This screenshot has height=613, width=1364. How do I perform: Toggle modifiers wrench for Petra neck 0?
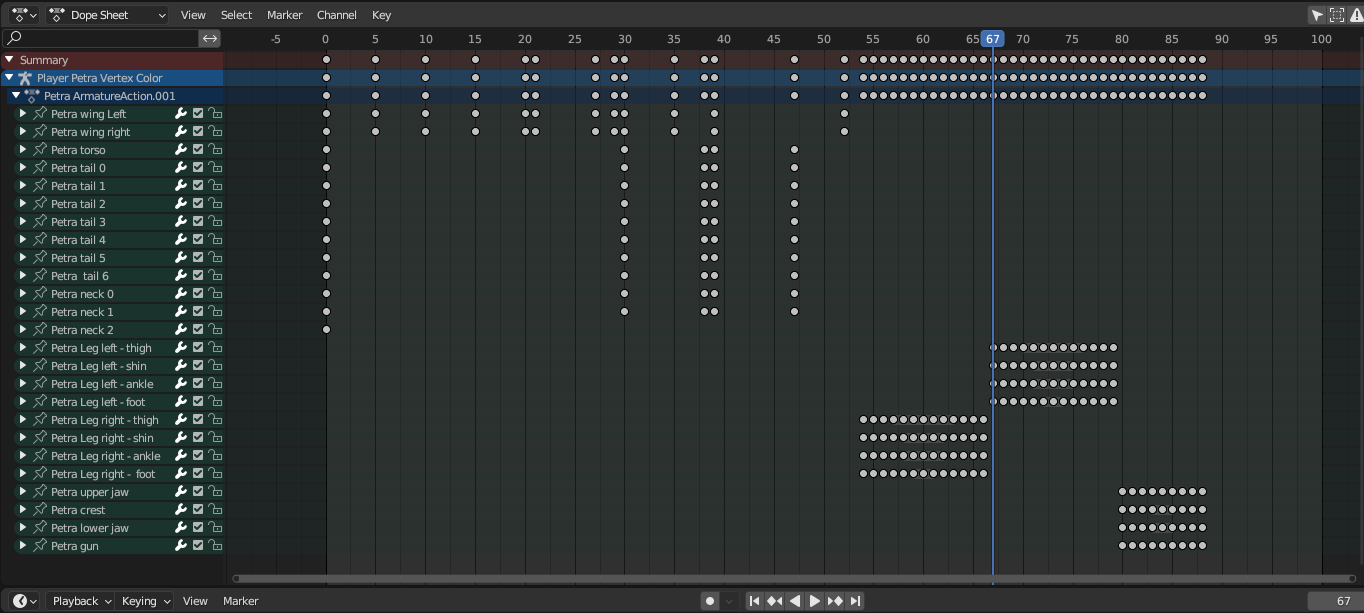181,294
